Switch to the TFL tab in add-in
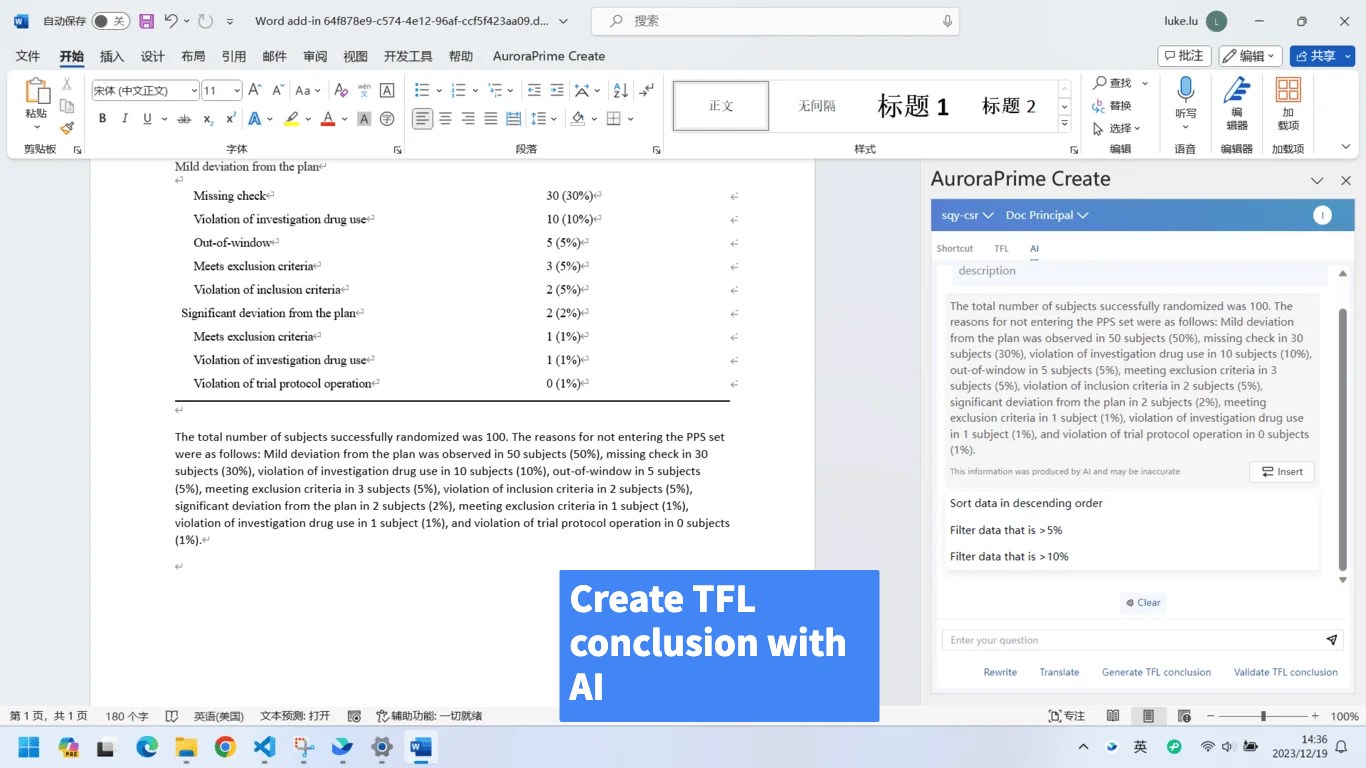 [x=1001, y=248]
